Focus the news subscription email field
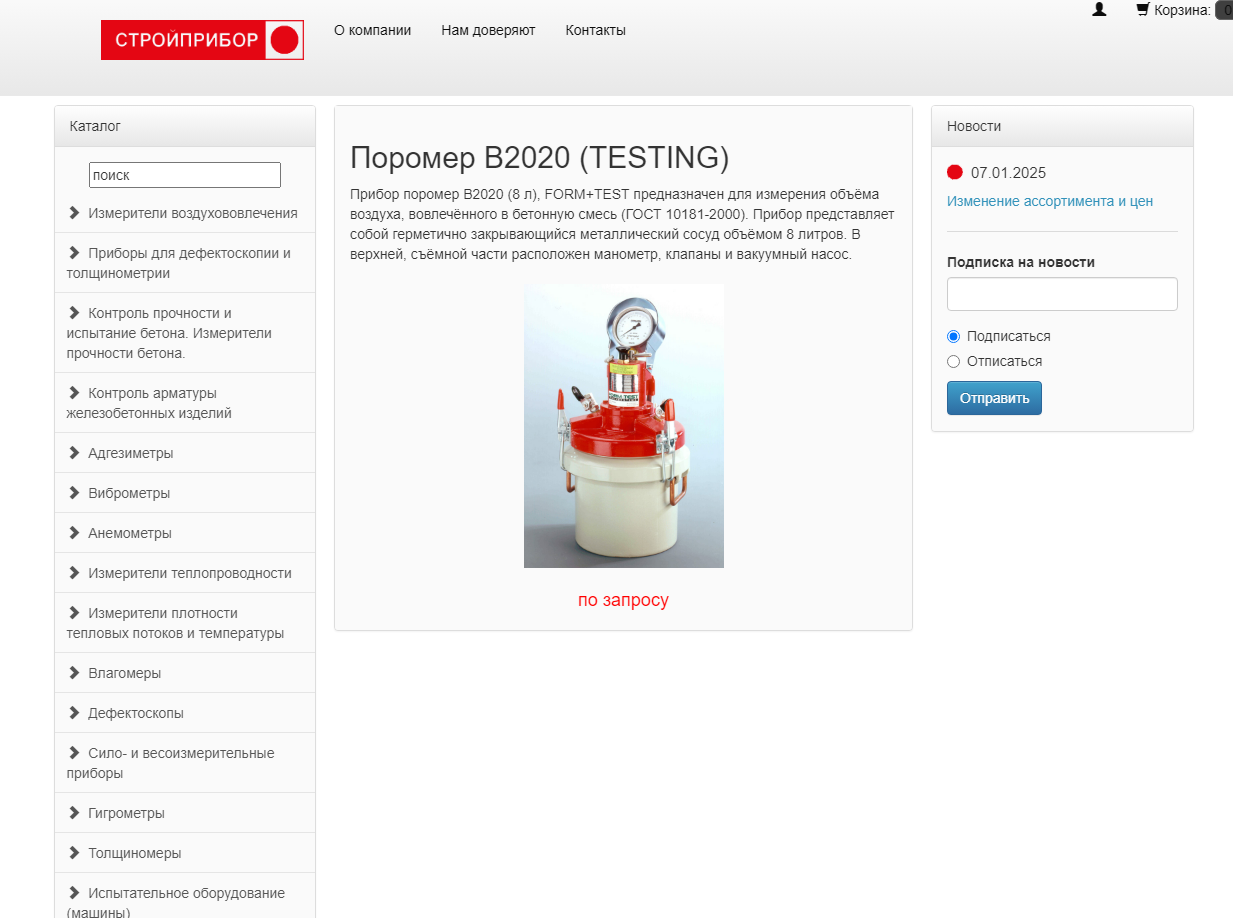This screenshot has height=918, width=1233. click(x=1062, y=294)
